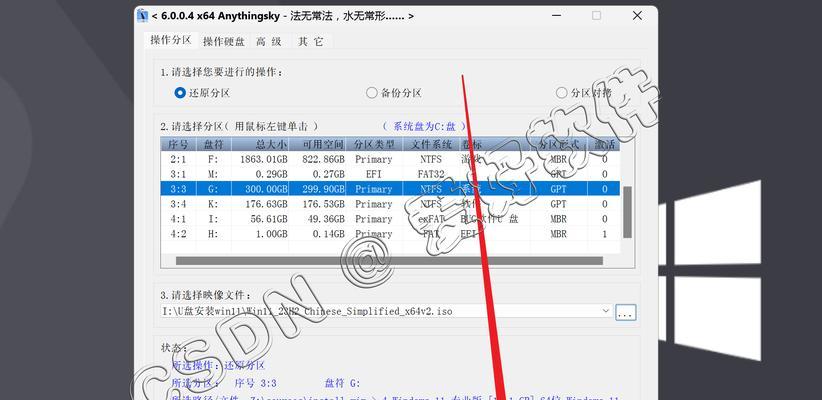Image resolution: width=822 pixels, height=400 pixels.
Task: Click the browse "..." button
Action: [625, 312]
